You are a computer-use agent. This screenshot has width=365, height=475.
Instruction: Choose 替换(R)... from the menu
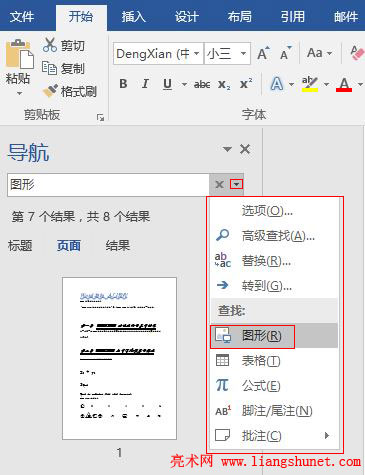pos(274,261)
